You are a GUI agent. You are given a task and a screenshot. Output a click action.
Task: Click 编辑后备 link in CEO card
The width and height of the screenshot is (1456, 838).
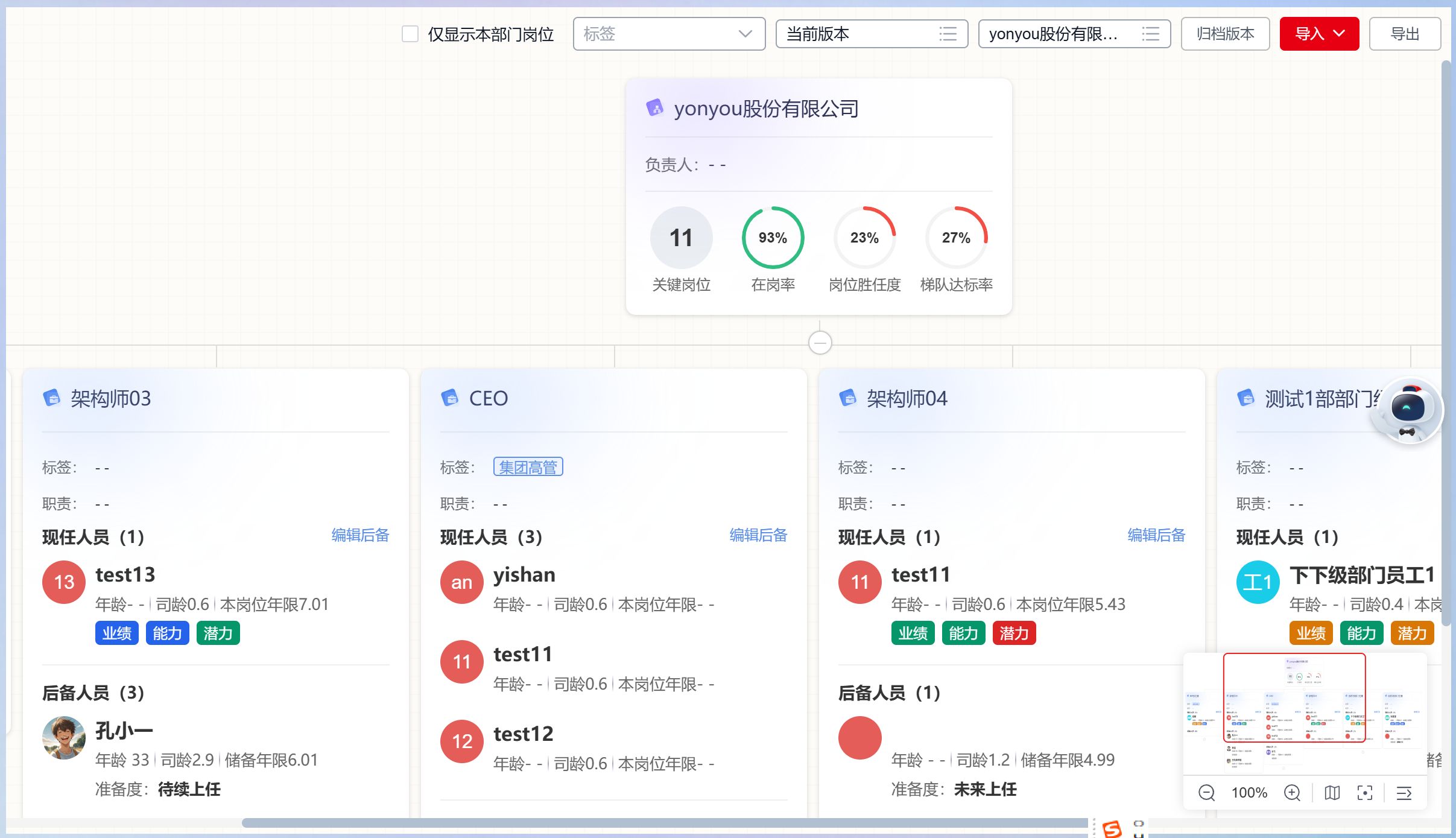758,535
